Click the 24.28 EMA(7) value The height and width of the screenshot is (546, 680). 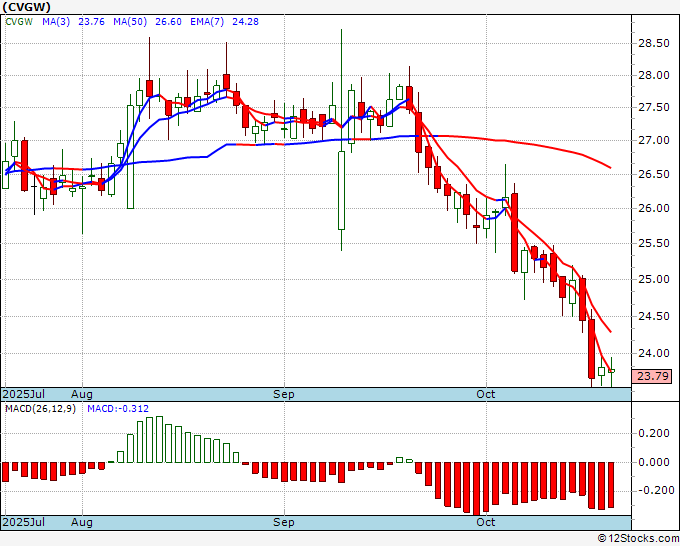[245, 22]
